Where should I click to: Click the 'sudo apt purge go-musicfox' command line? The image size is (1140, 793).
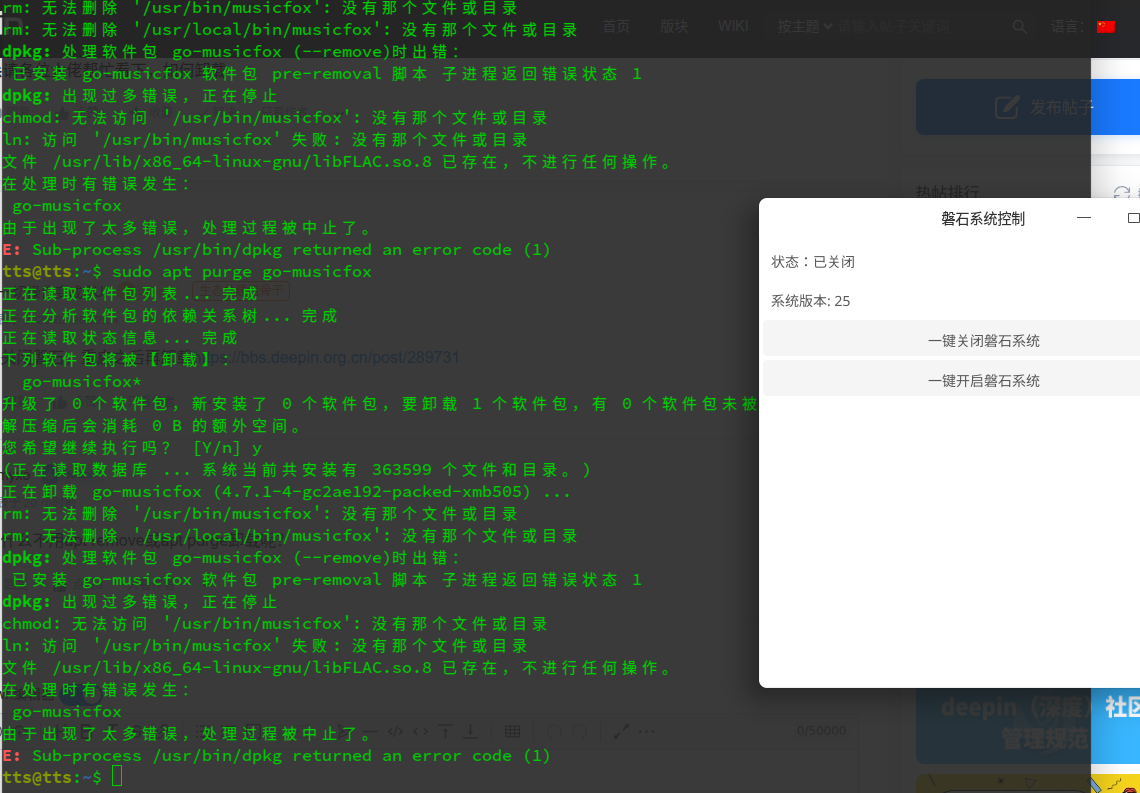[241, 272]
